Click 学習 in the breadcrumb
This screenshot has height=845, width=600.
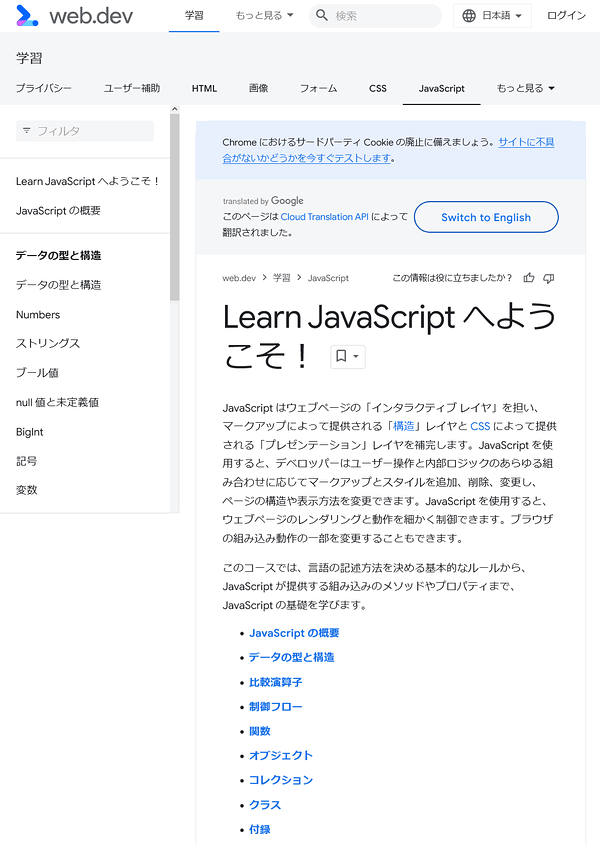click(x=281, y=278)
